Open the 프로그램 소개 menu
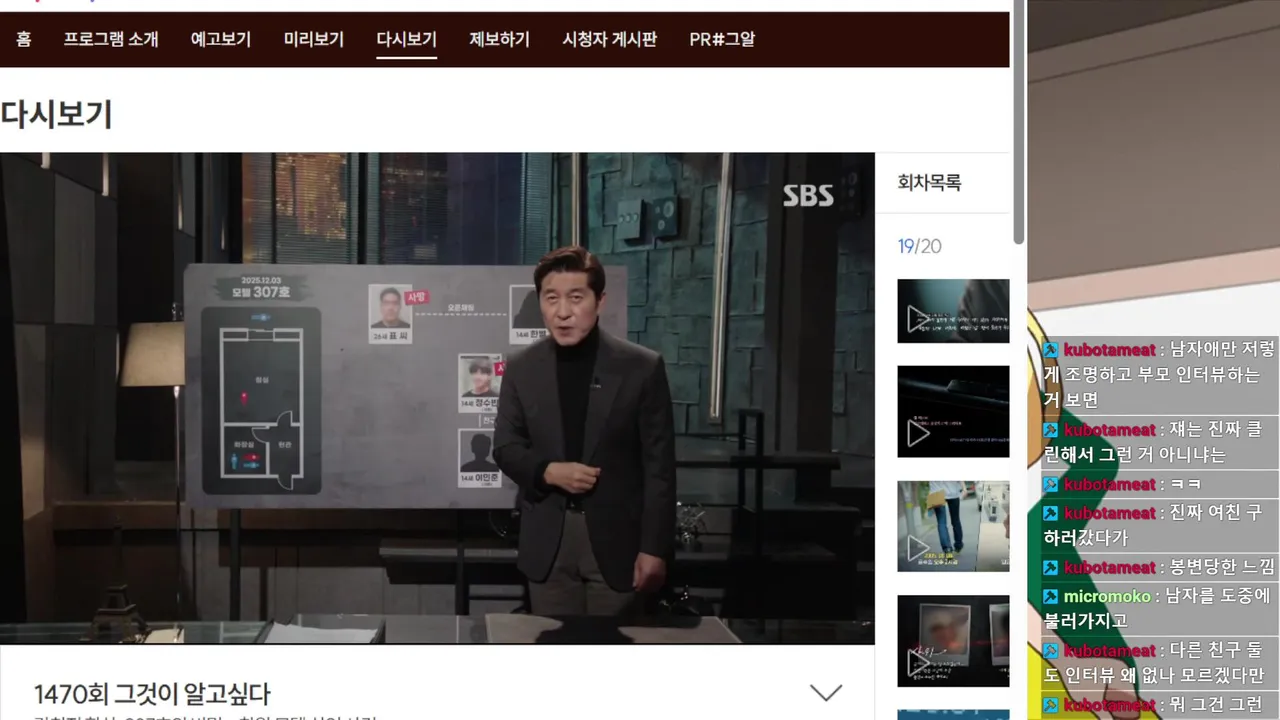Image resolution: width=1280 pixels, height=720 pixels. coord(111,40)
